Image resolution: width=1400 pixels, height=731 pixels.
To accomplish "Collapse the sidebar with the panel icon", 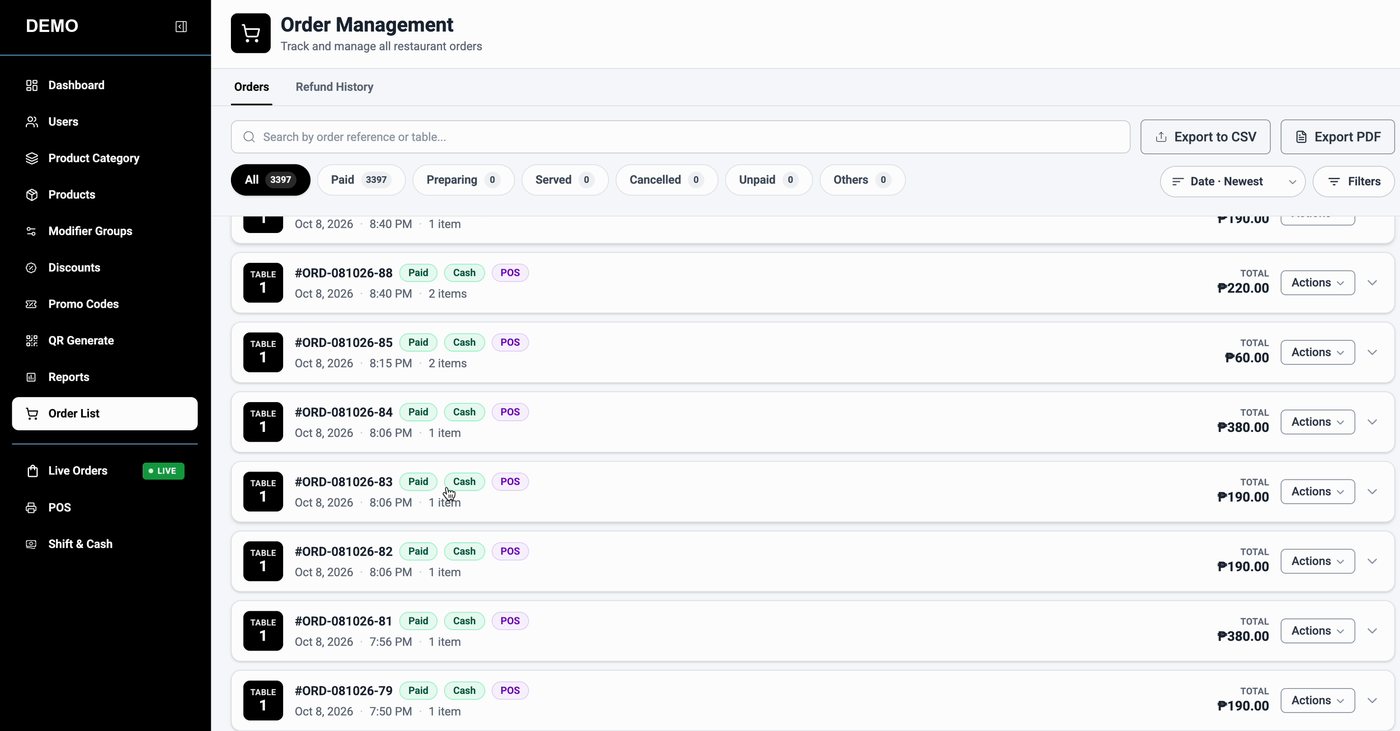I will coord(181,27).
